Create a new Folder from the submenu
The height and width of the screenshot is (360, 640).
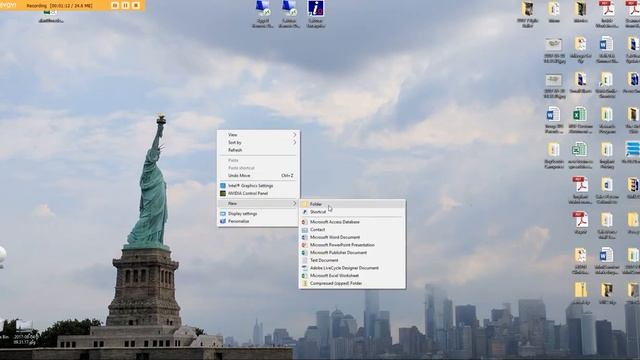pos(352,204)
